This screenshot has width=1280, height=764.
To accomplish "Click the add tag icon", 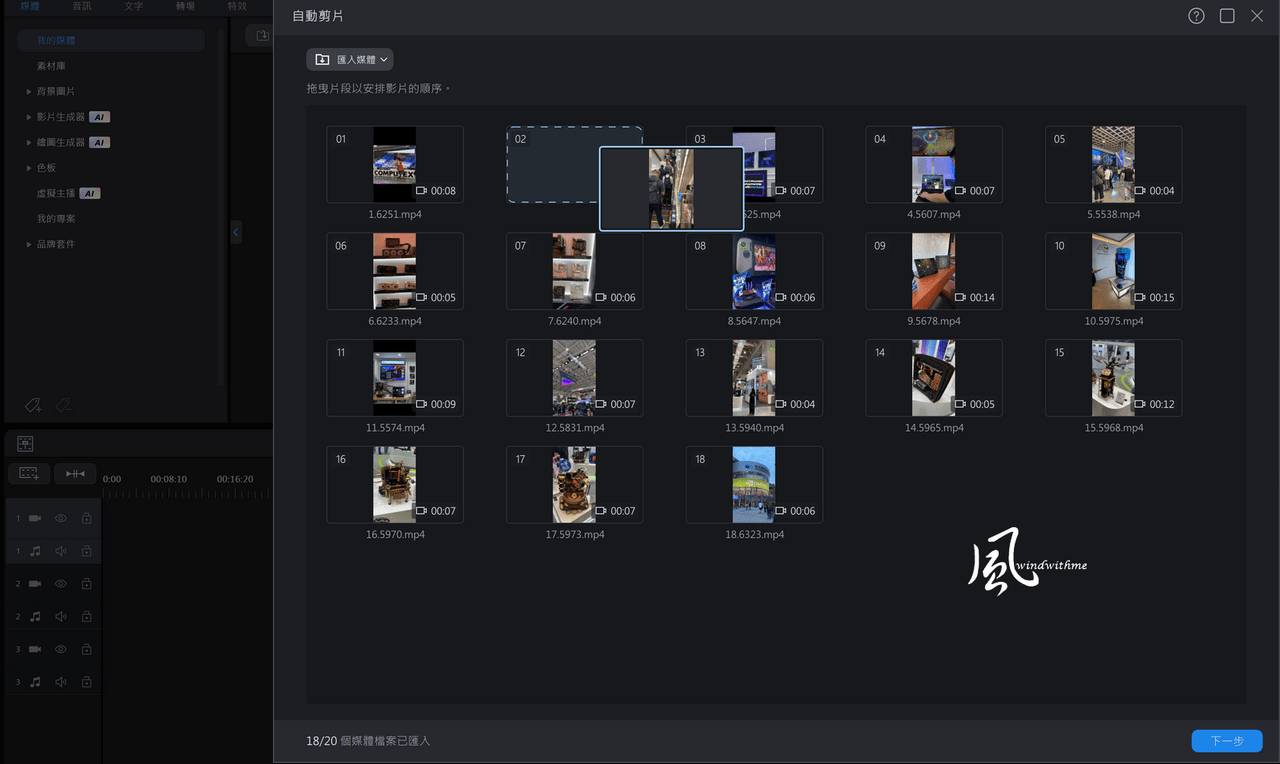I will [x=33, y=405].
